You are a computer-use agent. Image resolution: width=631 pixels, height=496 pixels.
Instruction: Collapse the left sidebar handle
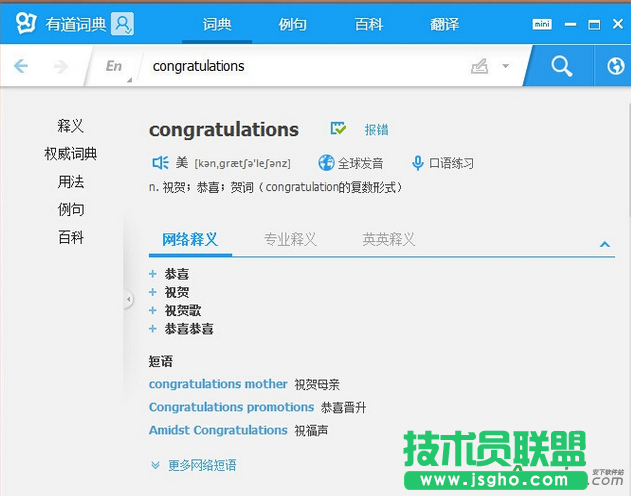128,299
